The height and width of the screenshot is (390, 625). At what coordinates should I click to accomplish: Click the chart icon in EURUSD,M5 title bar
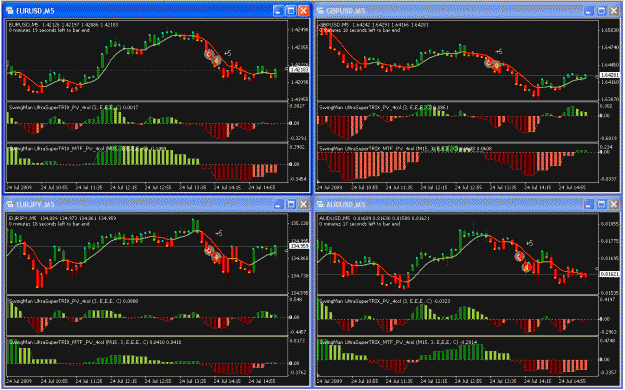(10, 10)
